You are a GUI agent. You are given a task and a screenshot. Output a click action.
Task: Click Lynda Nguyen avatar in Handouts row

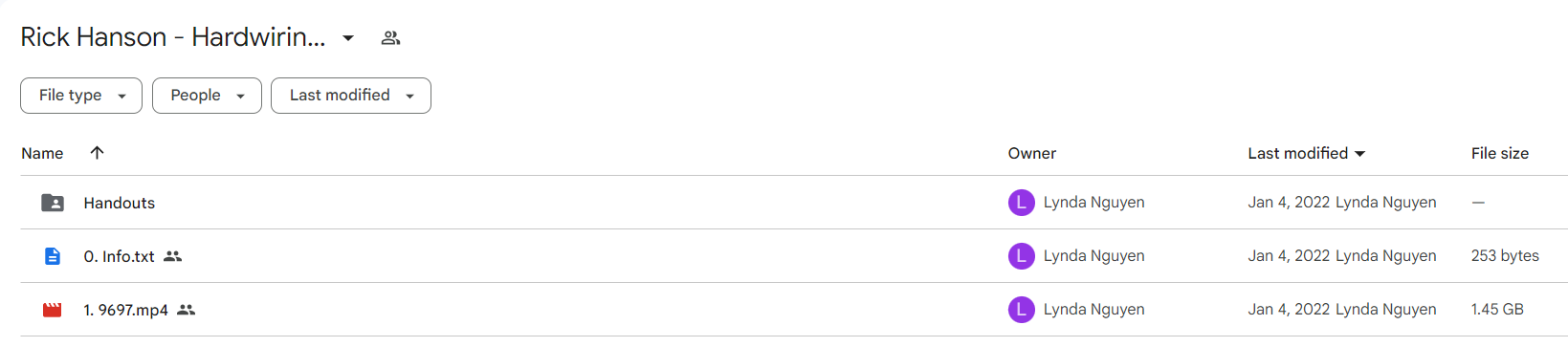click(1022, 203)
